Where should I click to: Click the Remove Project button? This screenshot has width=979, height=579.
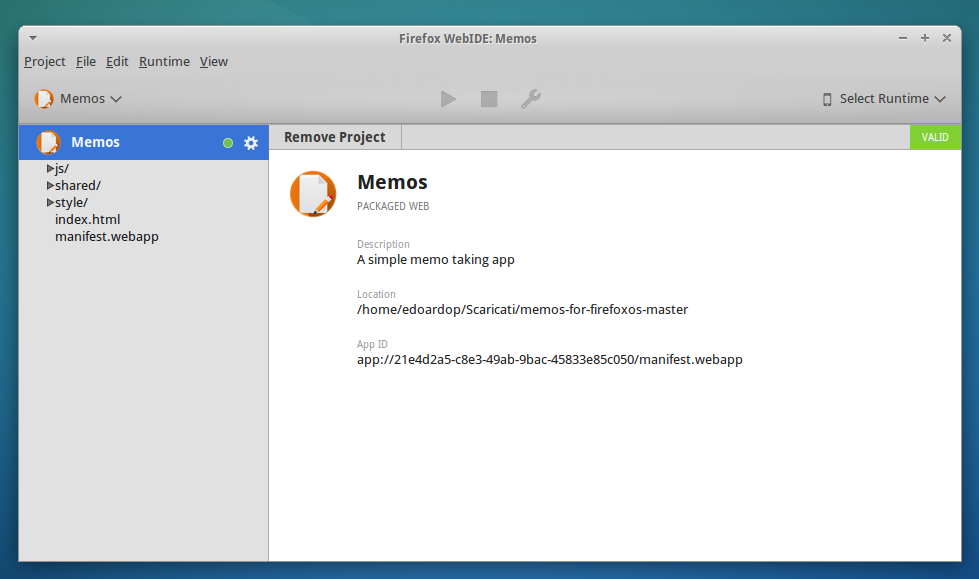tap(335, 137)
